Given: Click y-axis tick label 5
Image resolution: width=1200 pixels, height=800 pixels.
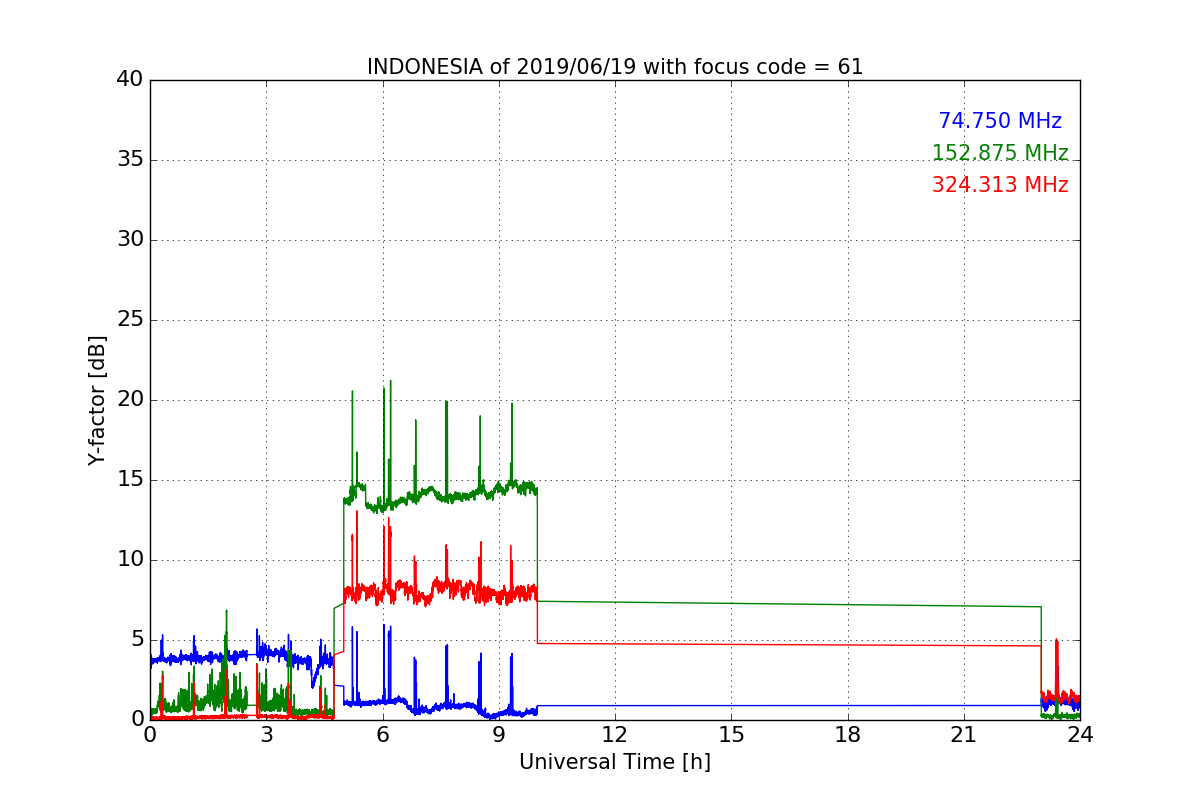Looking at the screenshot, I should pos(137,640).
